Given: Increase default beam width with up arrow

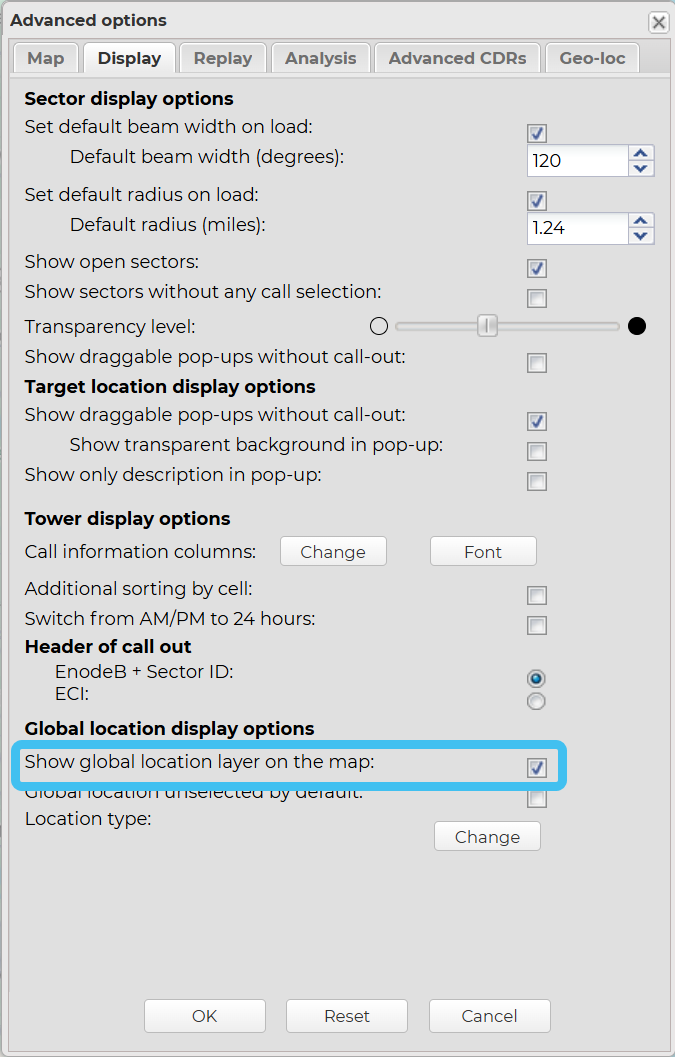Looking at the screenshot, I should 641,153.
